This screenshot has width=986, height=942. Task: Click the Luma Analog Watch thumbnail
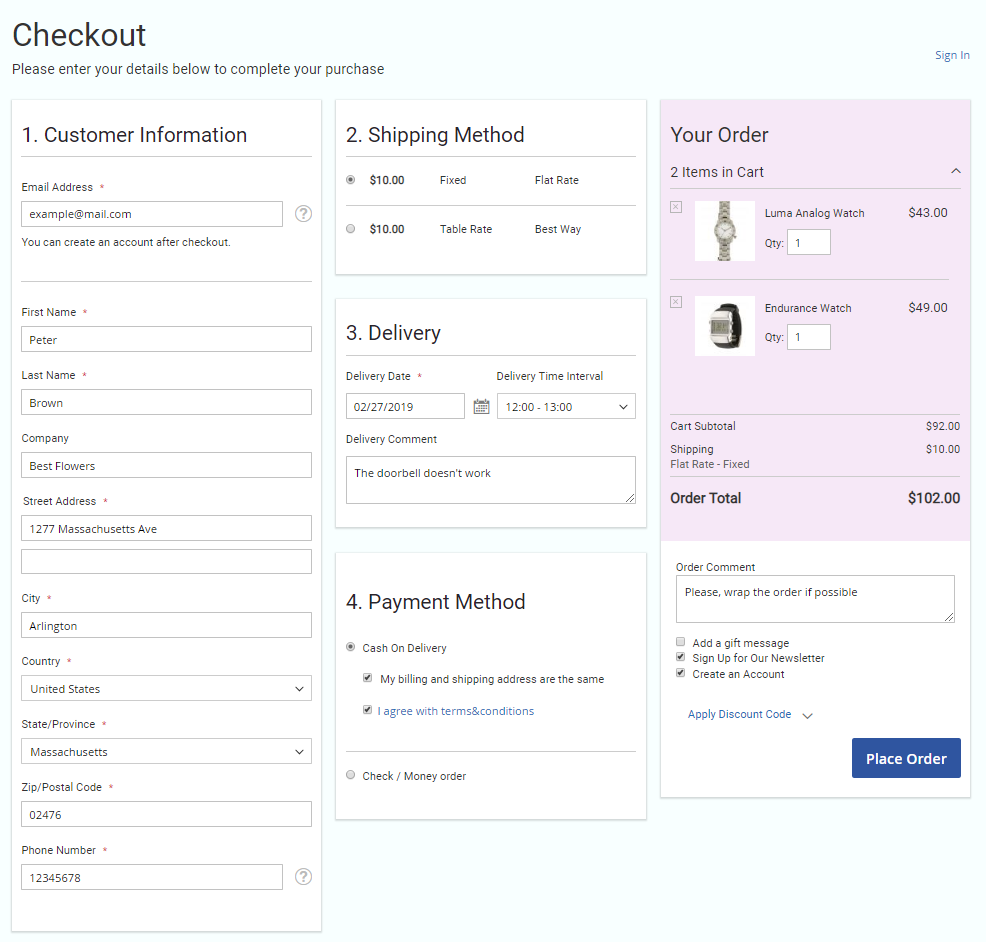click(724, 231)
